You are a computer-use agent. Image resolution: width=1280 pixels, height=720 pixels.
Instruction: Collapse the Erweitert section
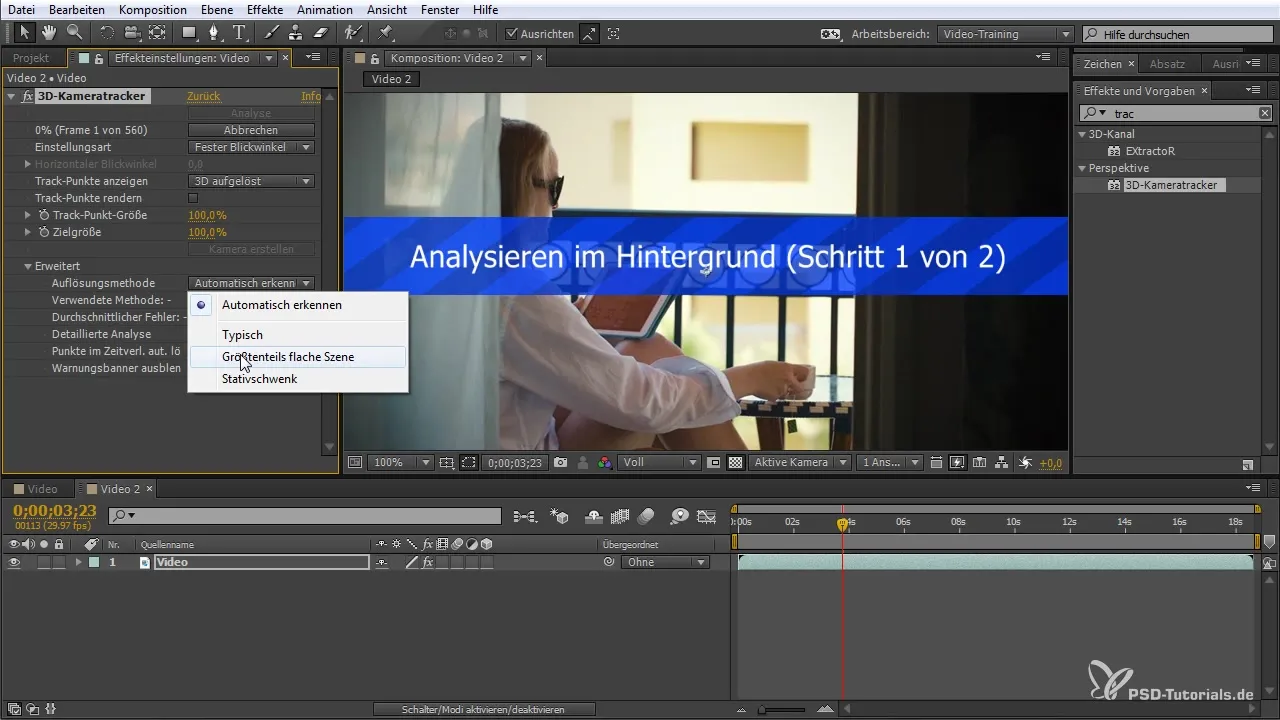(x=29, y=266)
